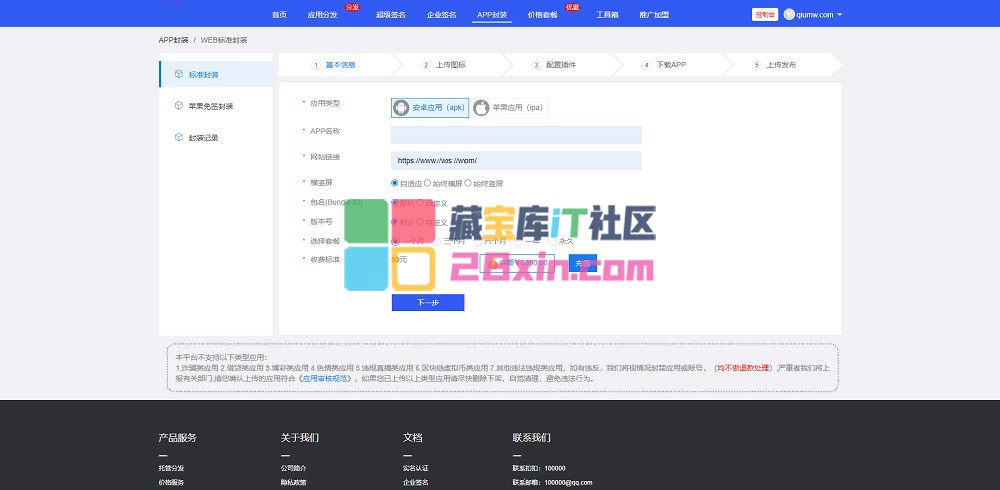Screen dimensions: 1000x490
Task: Open the 价格套餐 nav tab
Action: pyautogui.click(x=543, y=15)
